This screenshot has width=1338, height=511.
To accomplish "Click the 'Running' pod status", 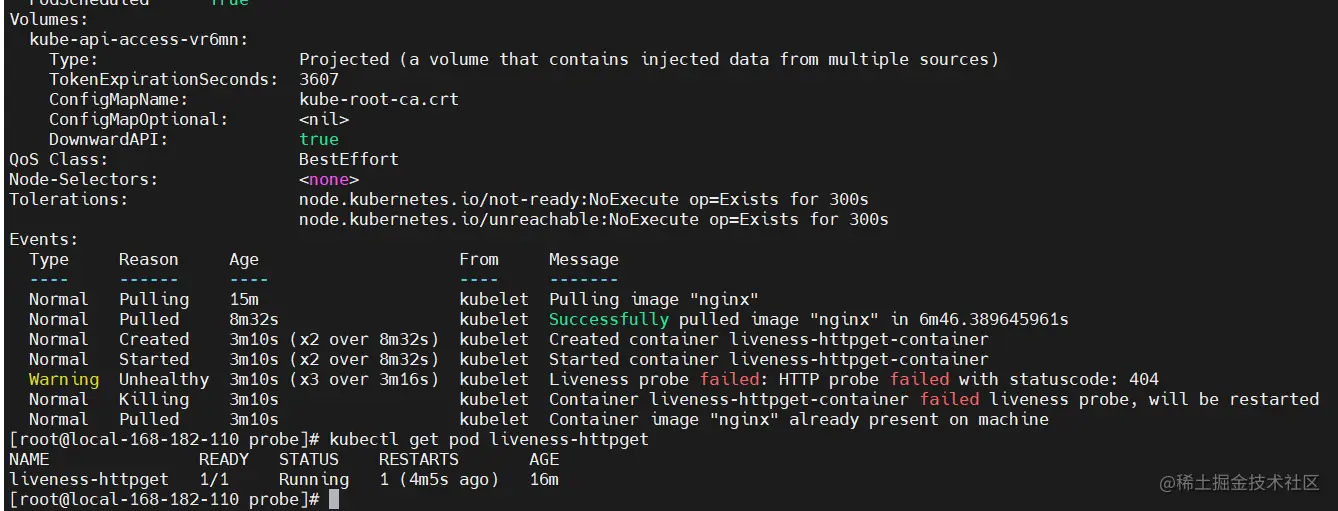I will [x=314, y=479].
